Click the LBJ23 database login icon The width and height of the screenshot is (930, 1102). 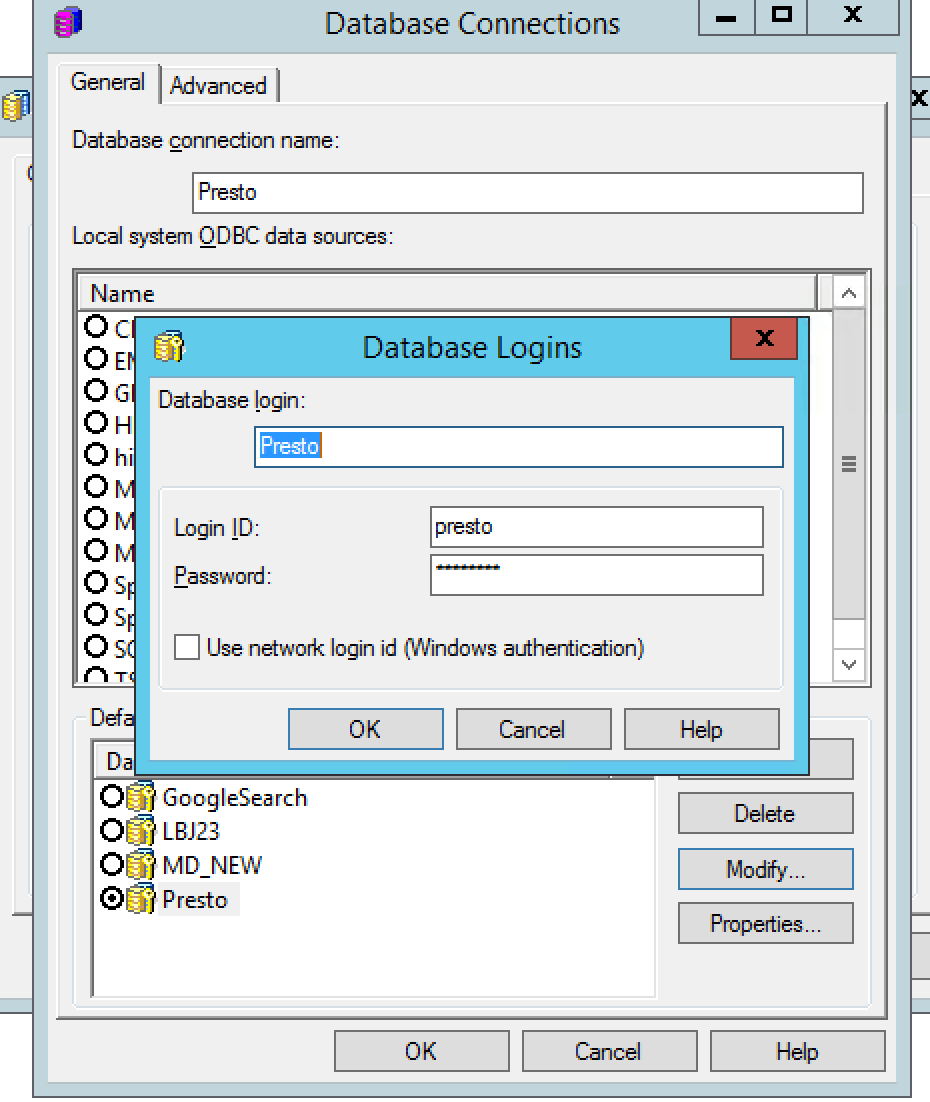click(141, 831)
